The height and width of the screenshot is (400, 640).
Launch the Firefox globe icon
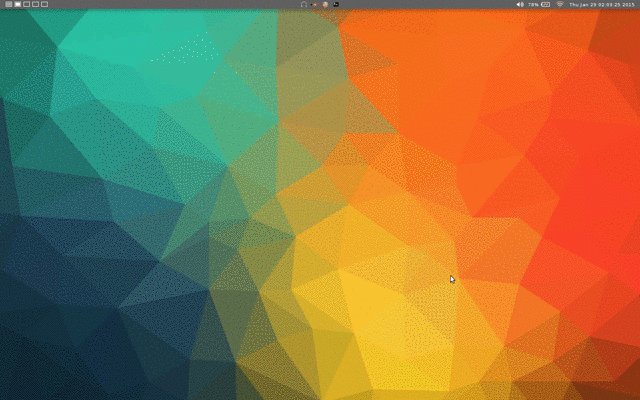tap(325, 4)
